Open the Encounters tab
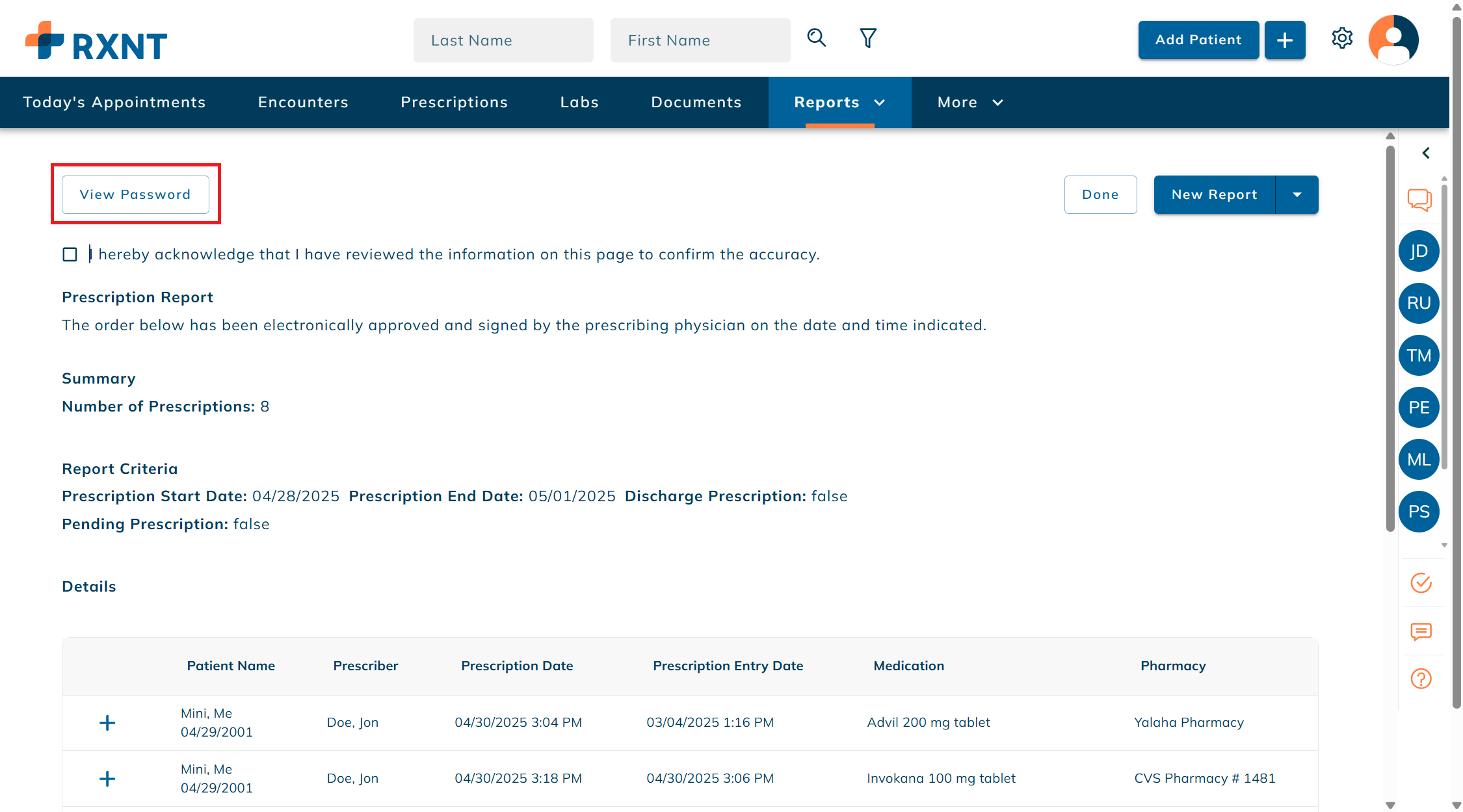This screenshot has width=1463, height=812. pyautogui.click(x=303, y=102)
